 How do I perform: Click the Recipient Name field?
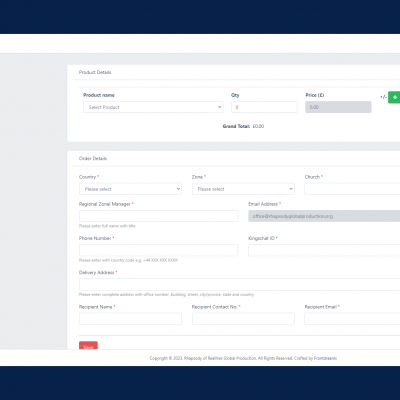(x=130, y=319)
